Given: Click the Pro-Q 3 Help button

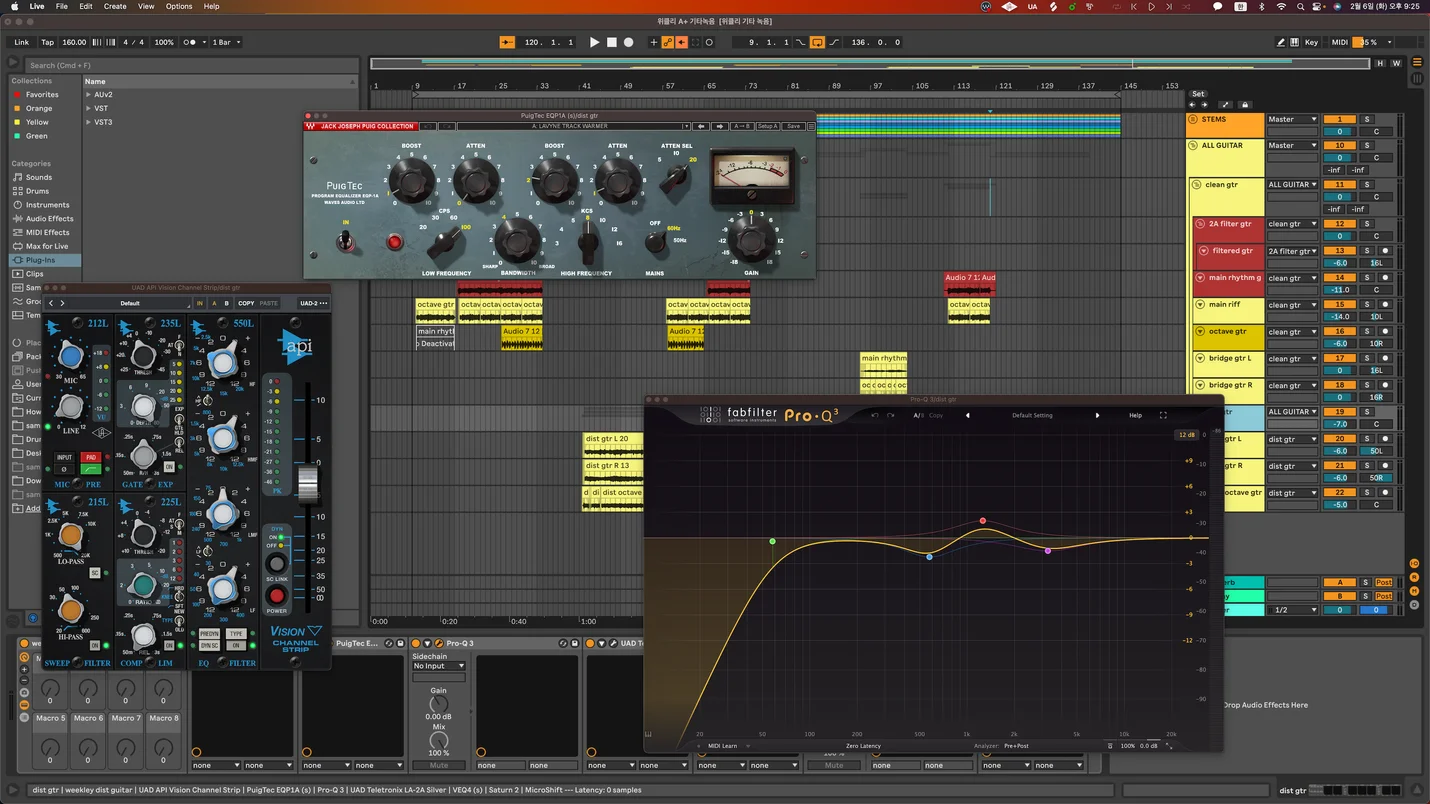Looking at the screenshot, I should pos(1135,415).
